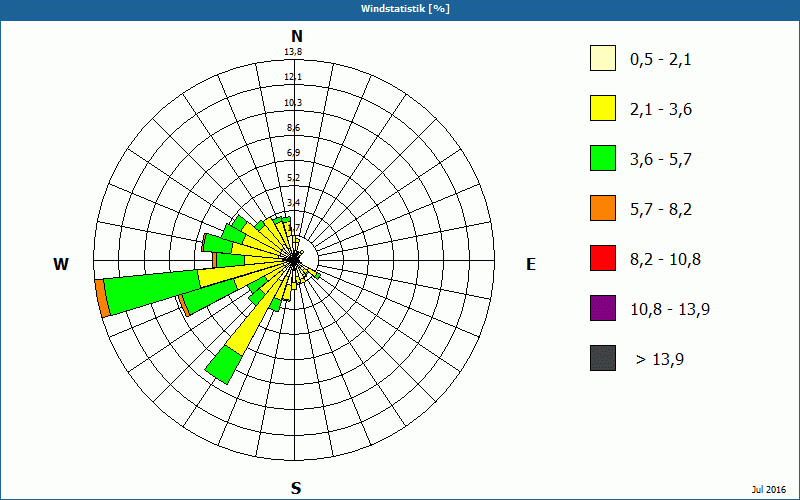
Task: Click the 'Jul 2016' date label
Action: [x=769, y=490]
